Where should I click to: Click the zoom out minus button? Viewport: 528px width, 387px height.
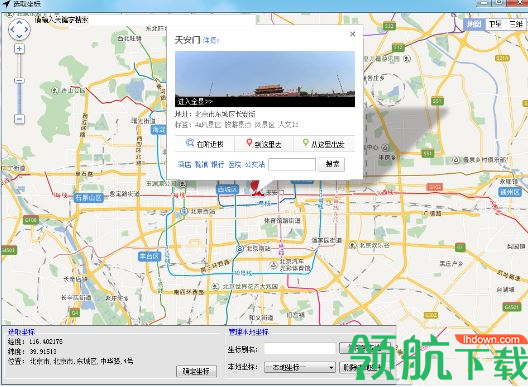click(x=19, y=119)
